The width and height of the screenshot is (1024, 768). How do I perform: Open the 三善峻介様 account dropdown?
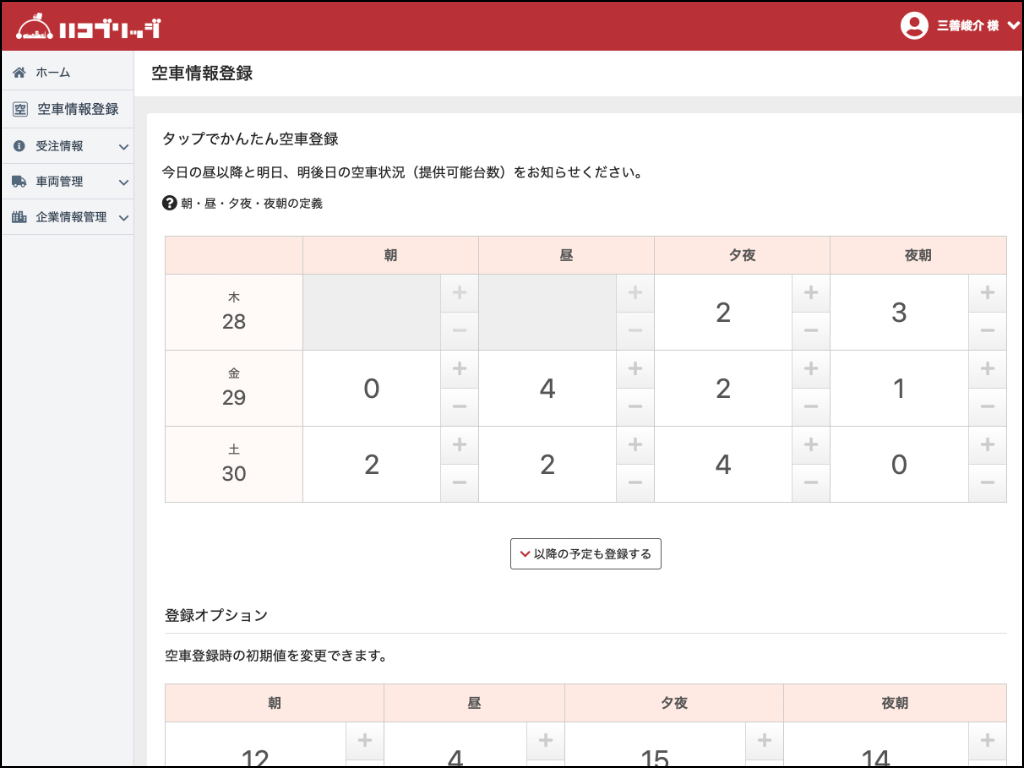click(x=966, y=25)
